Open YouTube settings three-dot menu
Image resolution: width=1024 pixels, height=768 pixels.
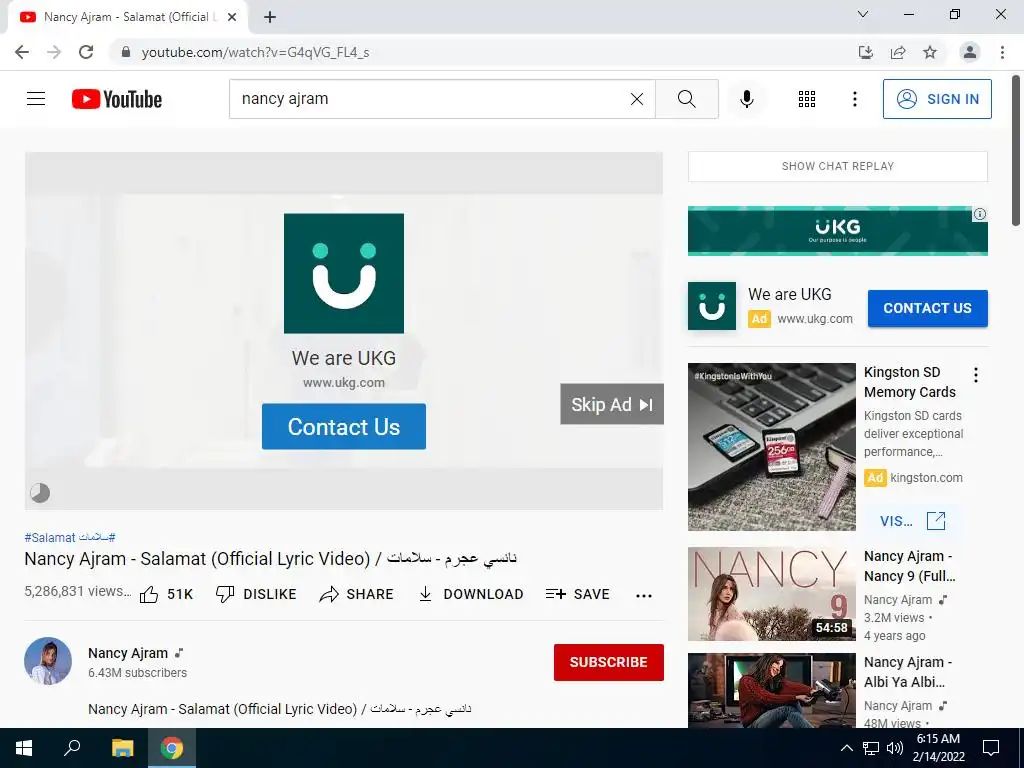coord(854,99)
